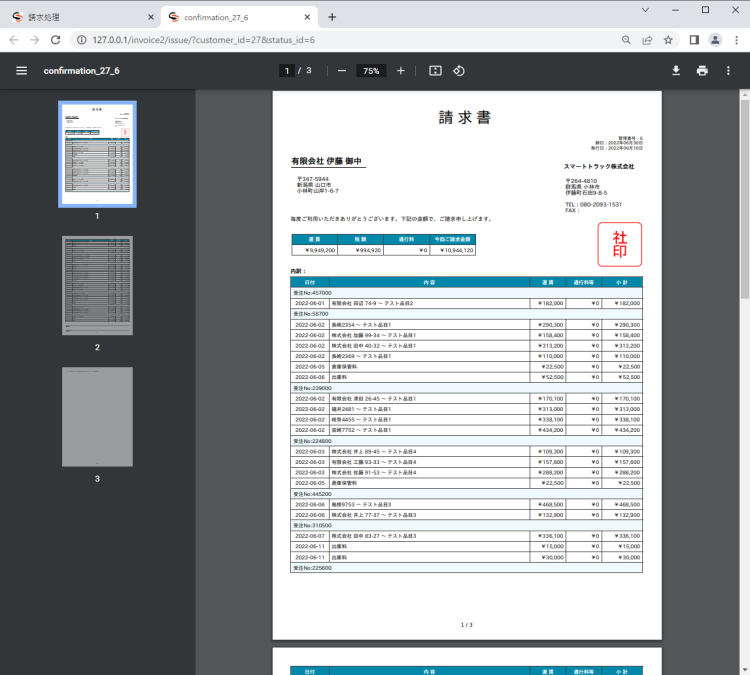Image resolution: width=750 pixels, height=675 pixels.
Task: Click the PDF zoom out minus button
Action: [342, 71]
